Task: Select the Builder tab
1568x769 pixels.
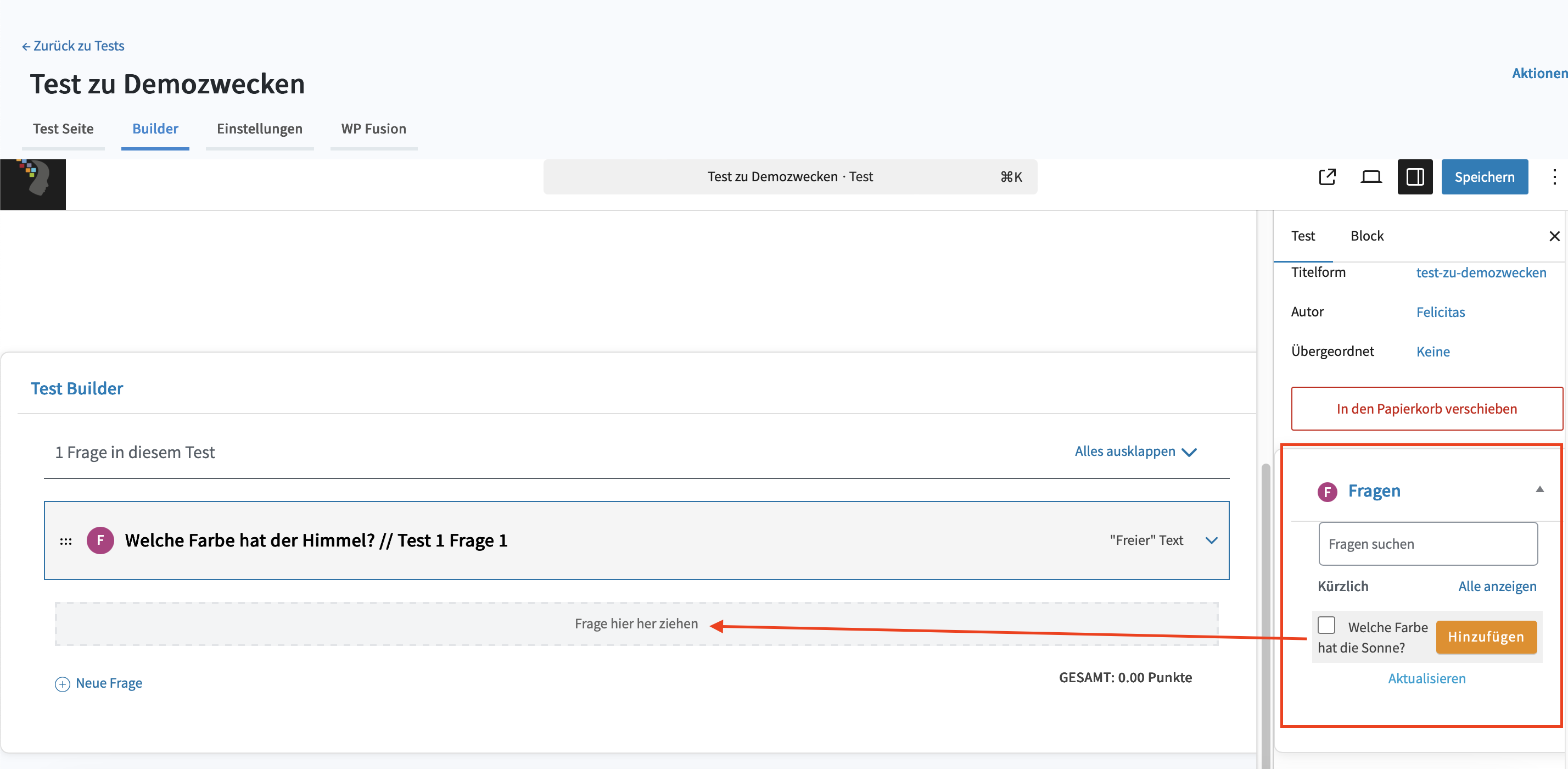Action: (x=155, y=129)
